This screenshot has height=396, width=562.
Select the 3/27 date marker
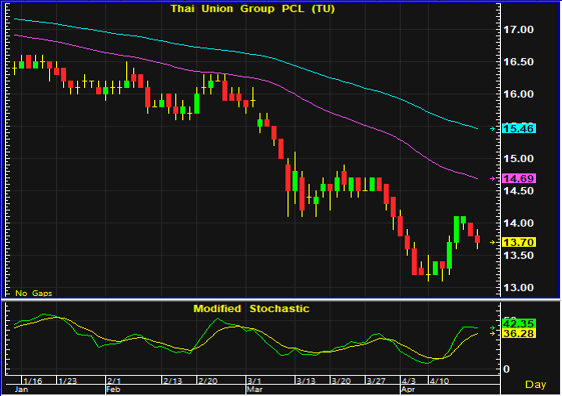click(x=376, y=381)
